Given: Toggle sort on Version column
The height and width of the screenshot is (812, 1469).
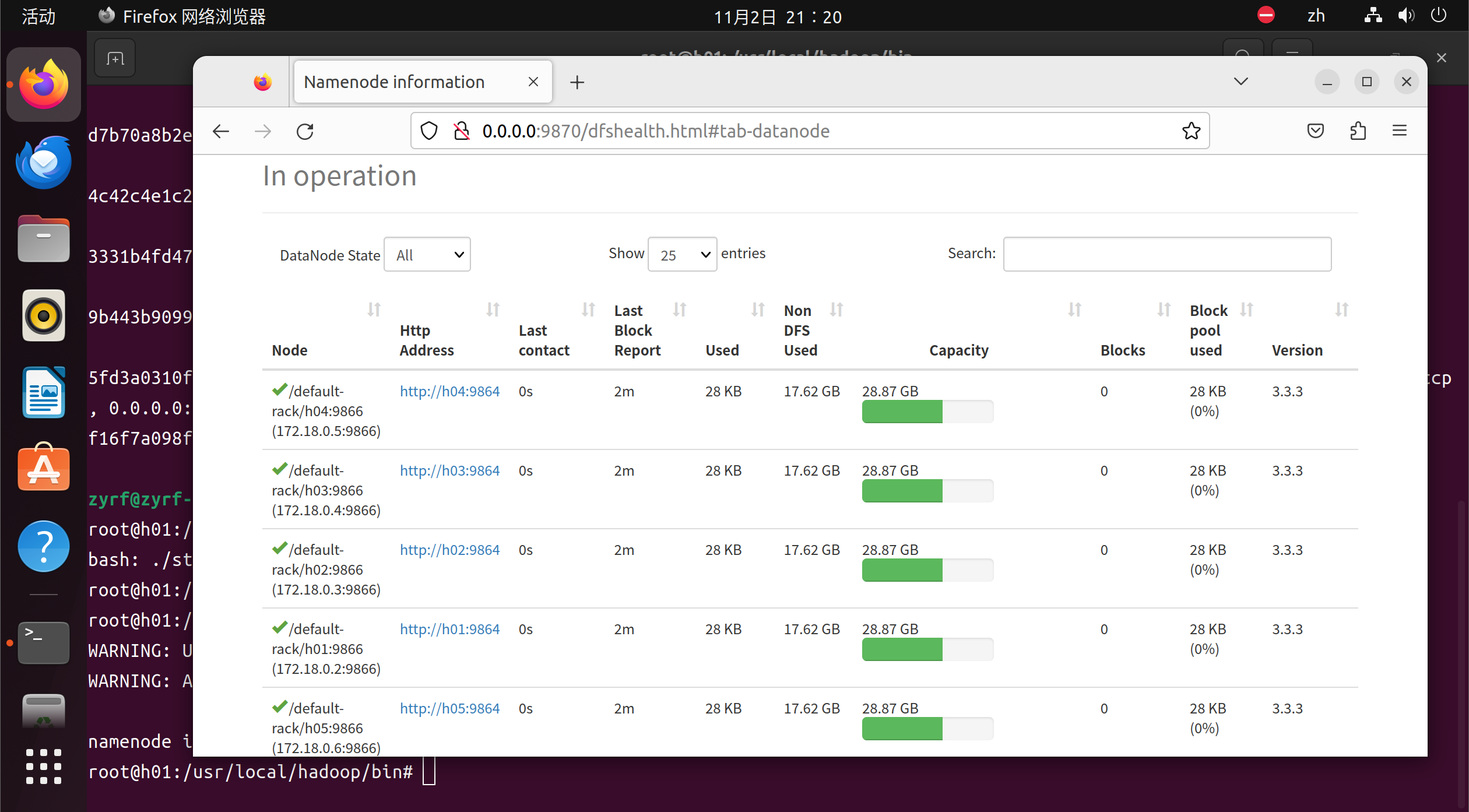Looking at the screenshot, I should [x=1341, y=310].
